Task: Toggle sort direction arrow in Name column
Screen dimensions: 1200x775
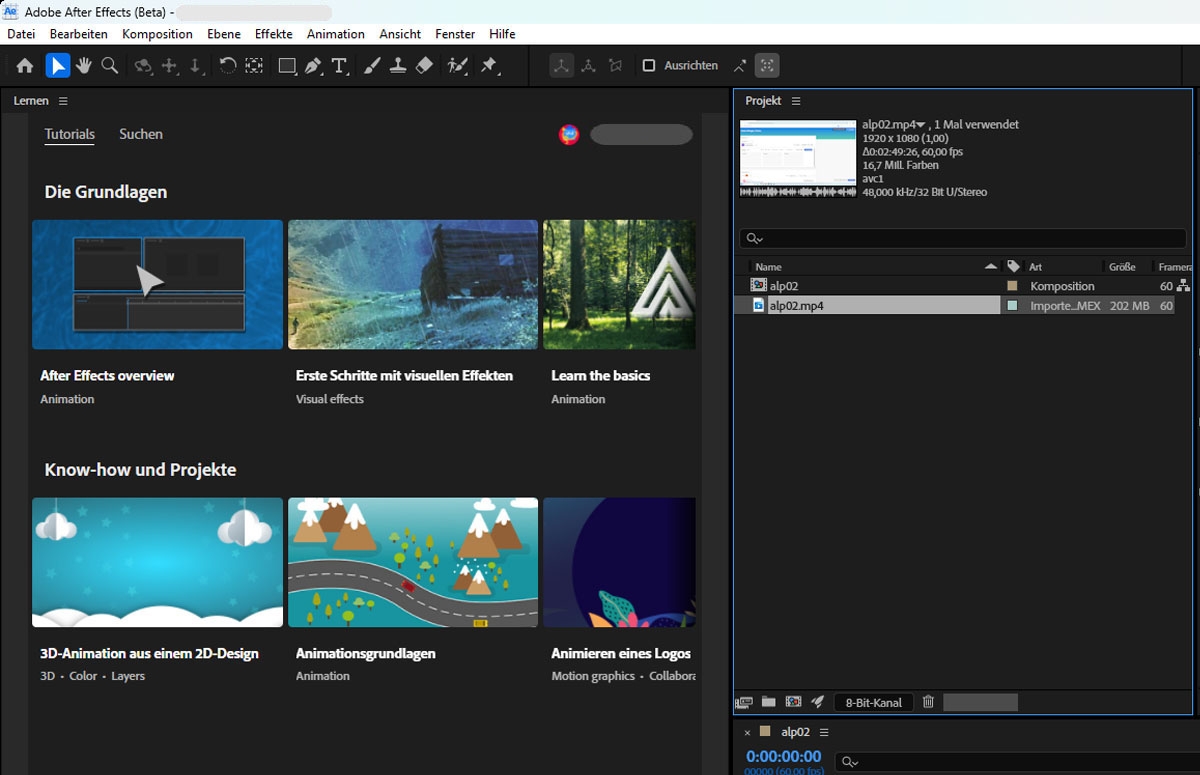Action: point(991,267)
